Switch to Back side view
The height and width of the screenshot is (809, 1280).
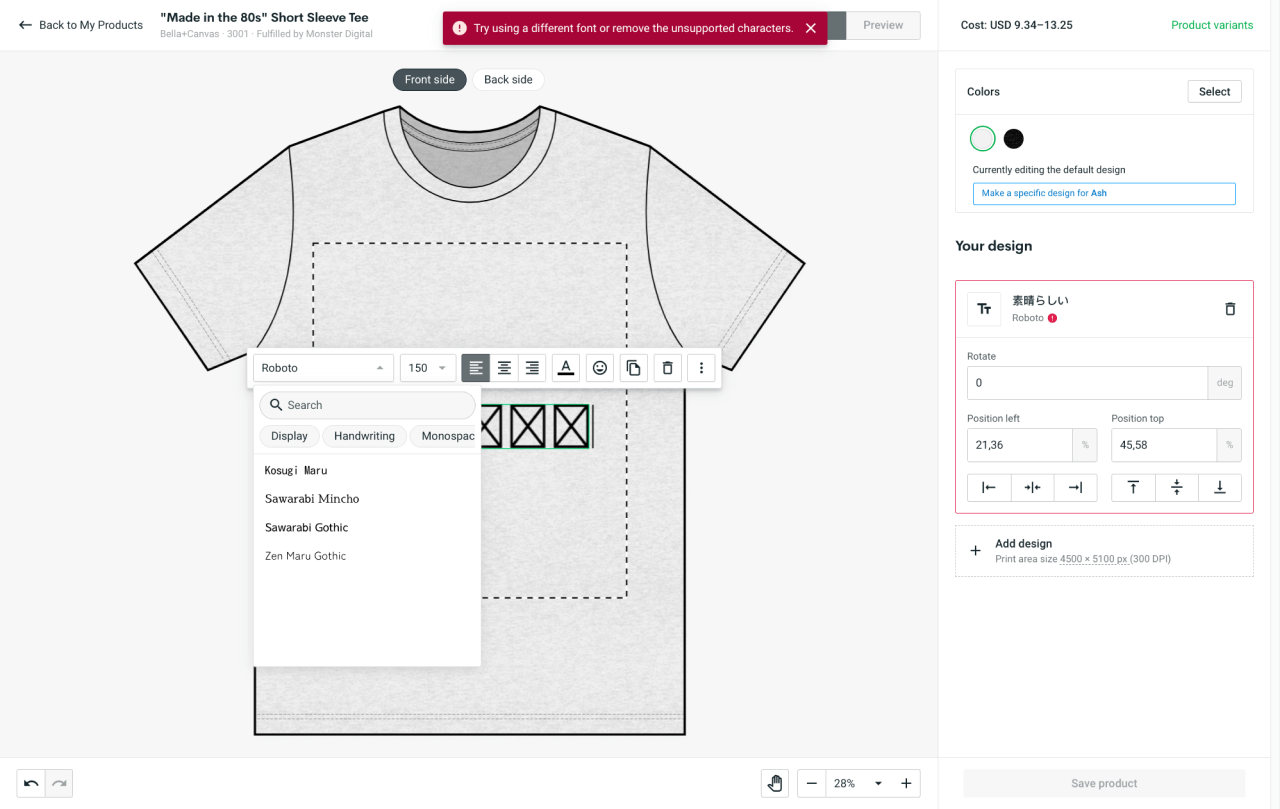pos(508,80)
